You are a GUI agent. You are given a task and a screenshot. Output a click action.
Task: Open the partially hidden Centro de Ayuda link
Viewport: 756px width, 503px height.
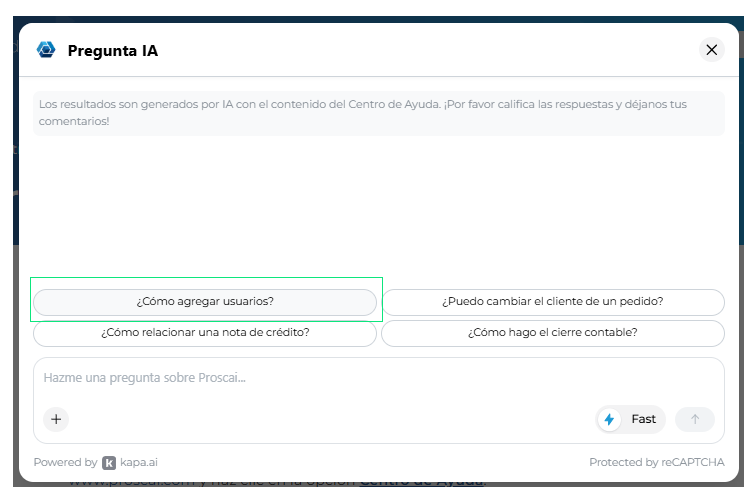tap(422, 483)
